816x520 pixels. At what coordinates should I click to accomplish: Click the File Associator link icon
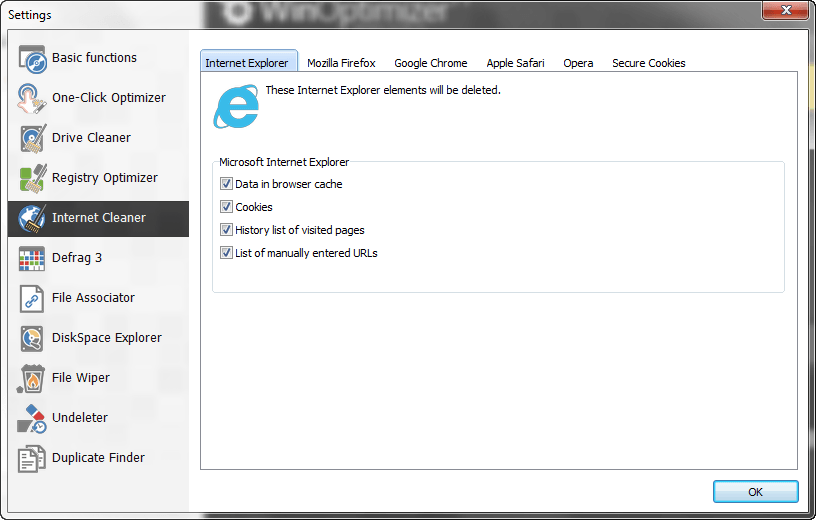click(31, 299)
